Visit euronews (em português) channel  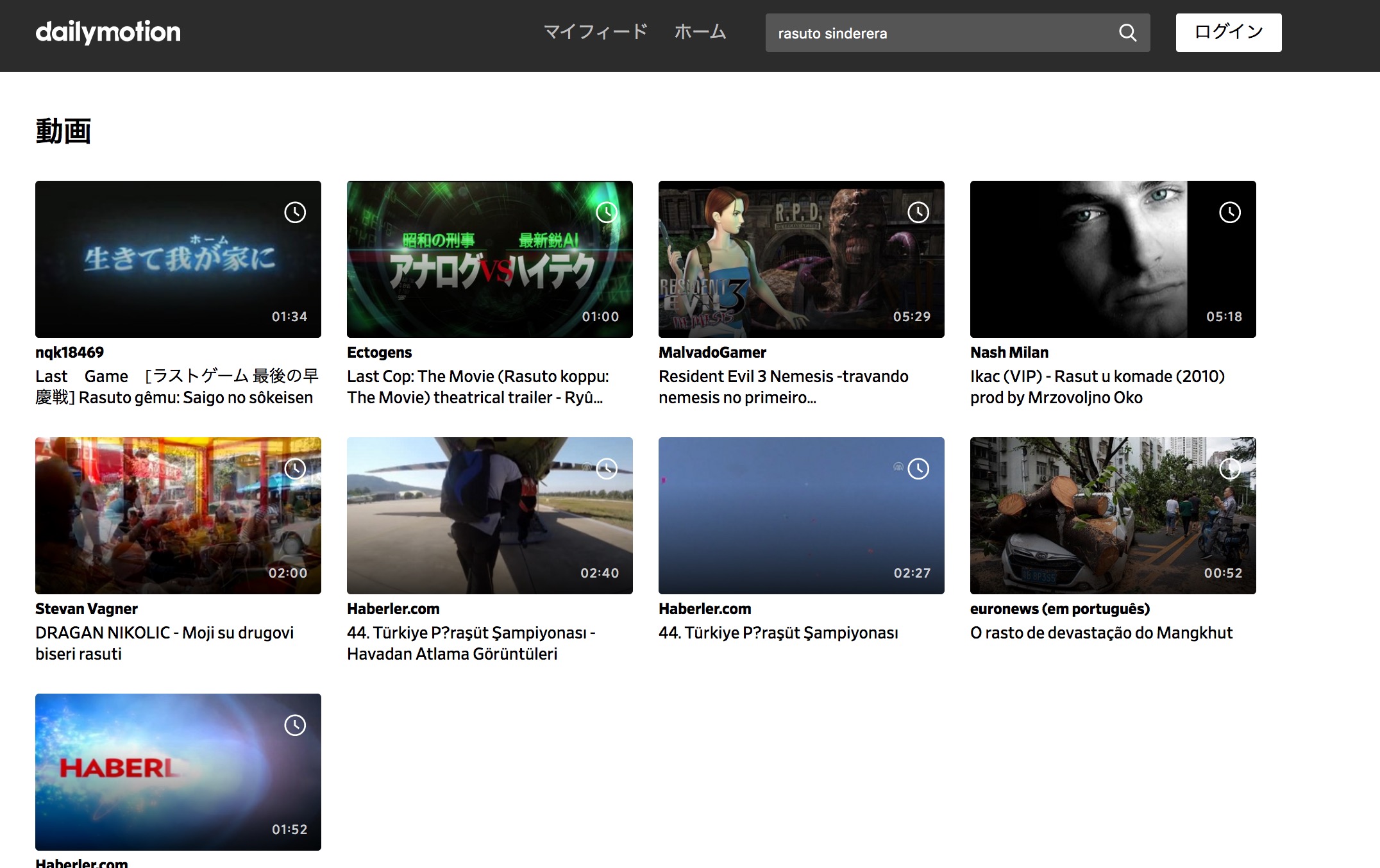[1060, 609]
